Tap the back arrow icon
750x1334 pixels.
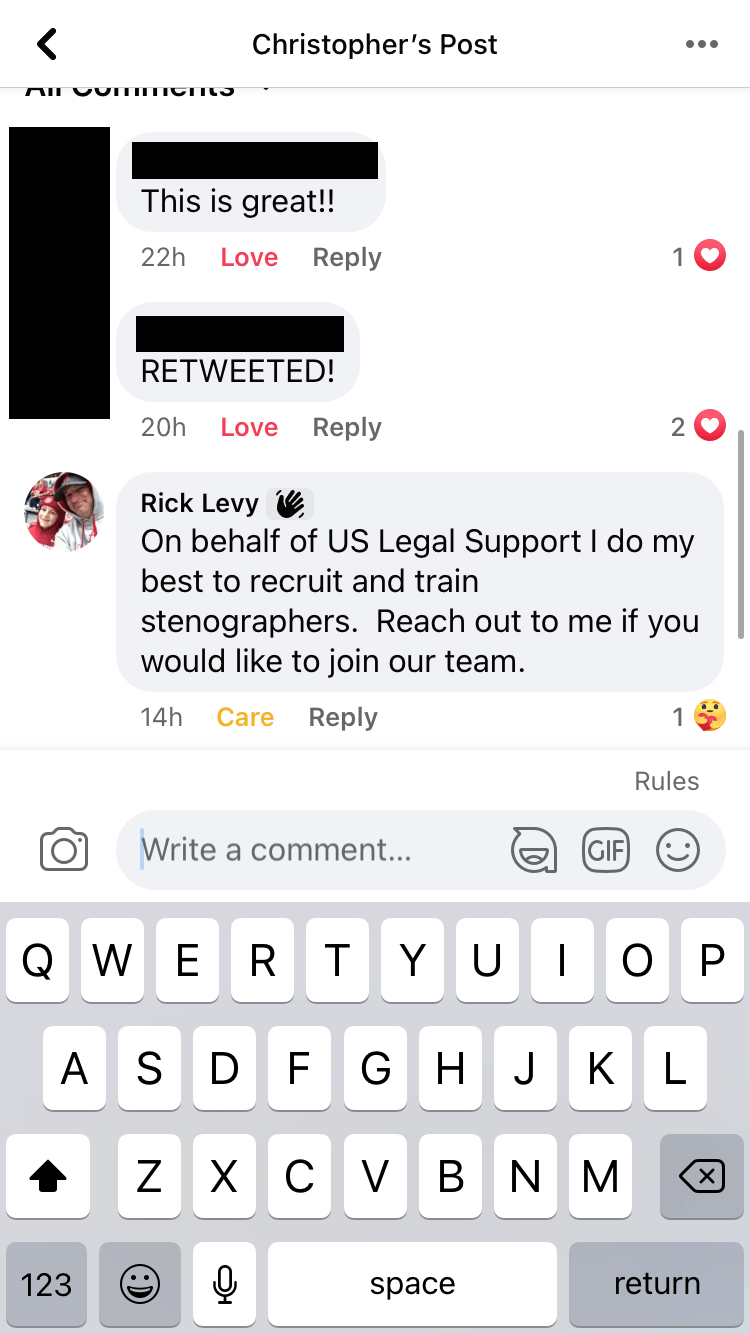[x=47, y=44]
